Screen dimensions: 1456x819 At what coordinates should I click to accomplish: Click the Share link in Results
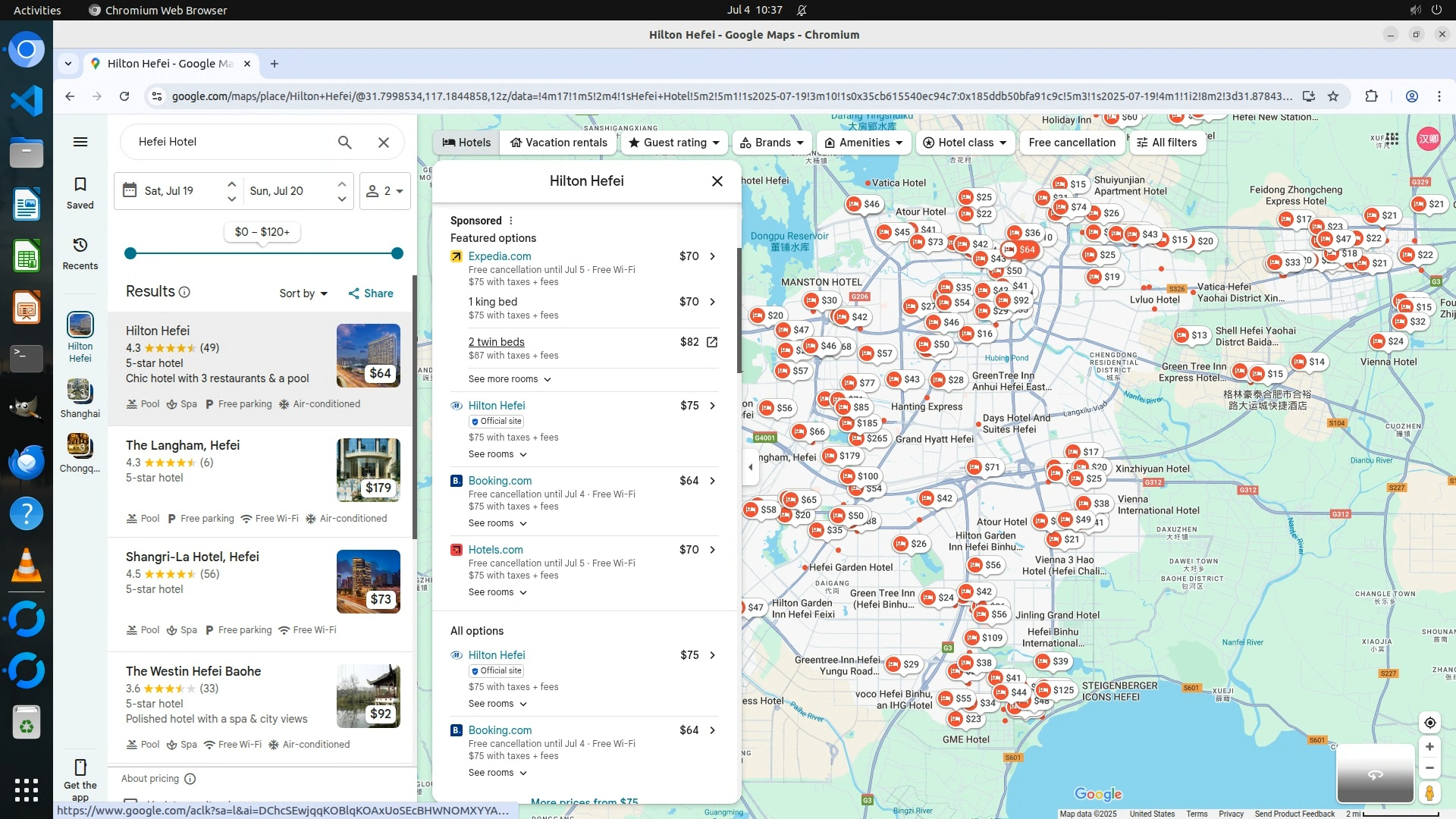pyautogui.click(x=371, y=293)
